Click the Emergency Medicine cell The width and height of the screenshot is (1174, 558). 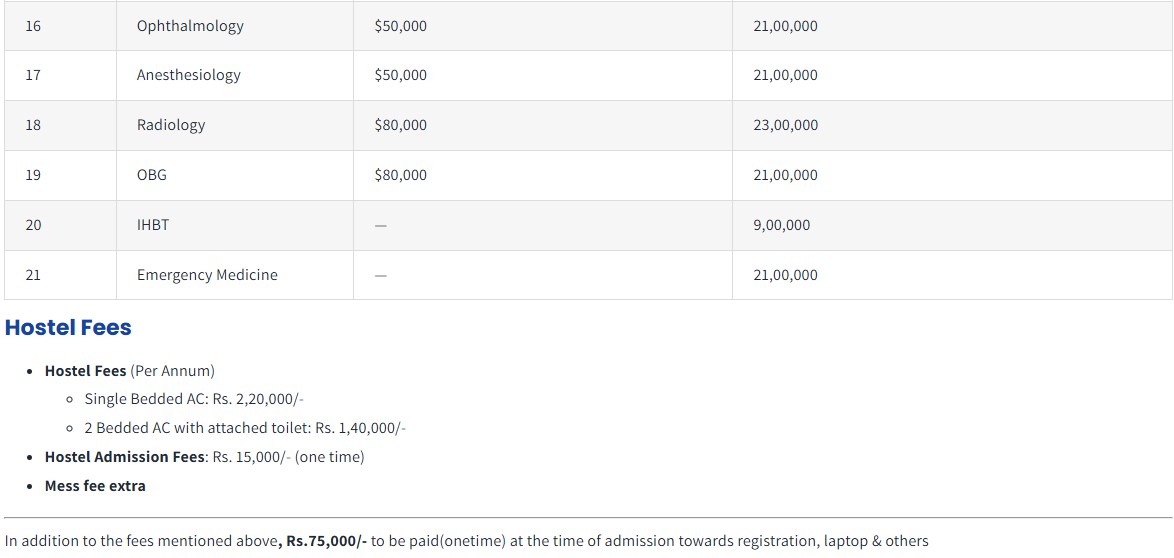click(x=207, y=275)
